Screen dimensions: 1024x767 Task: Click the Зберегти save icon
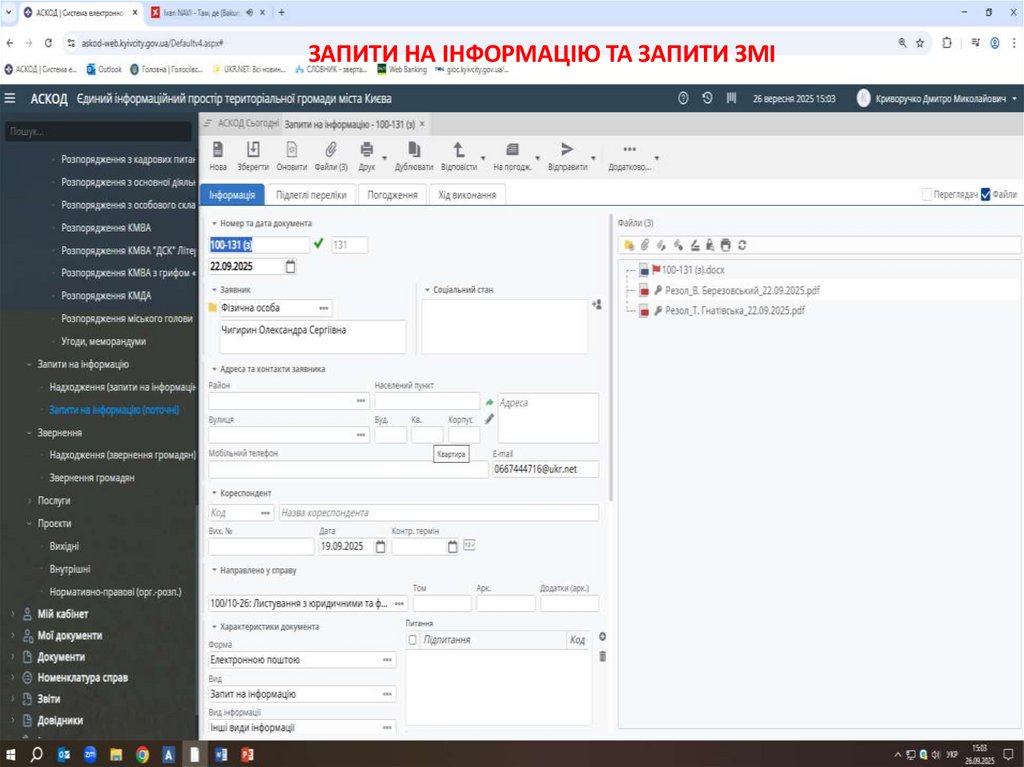(x=253, y=150)
